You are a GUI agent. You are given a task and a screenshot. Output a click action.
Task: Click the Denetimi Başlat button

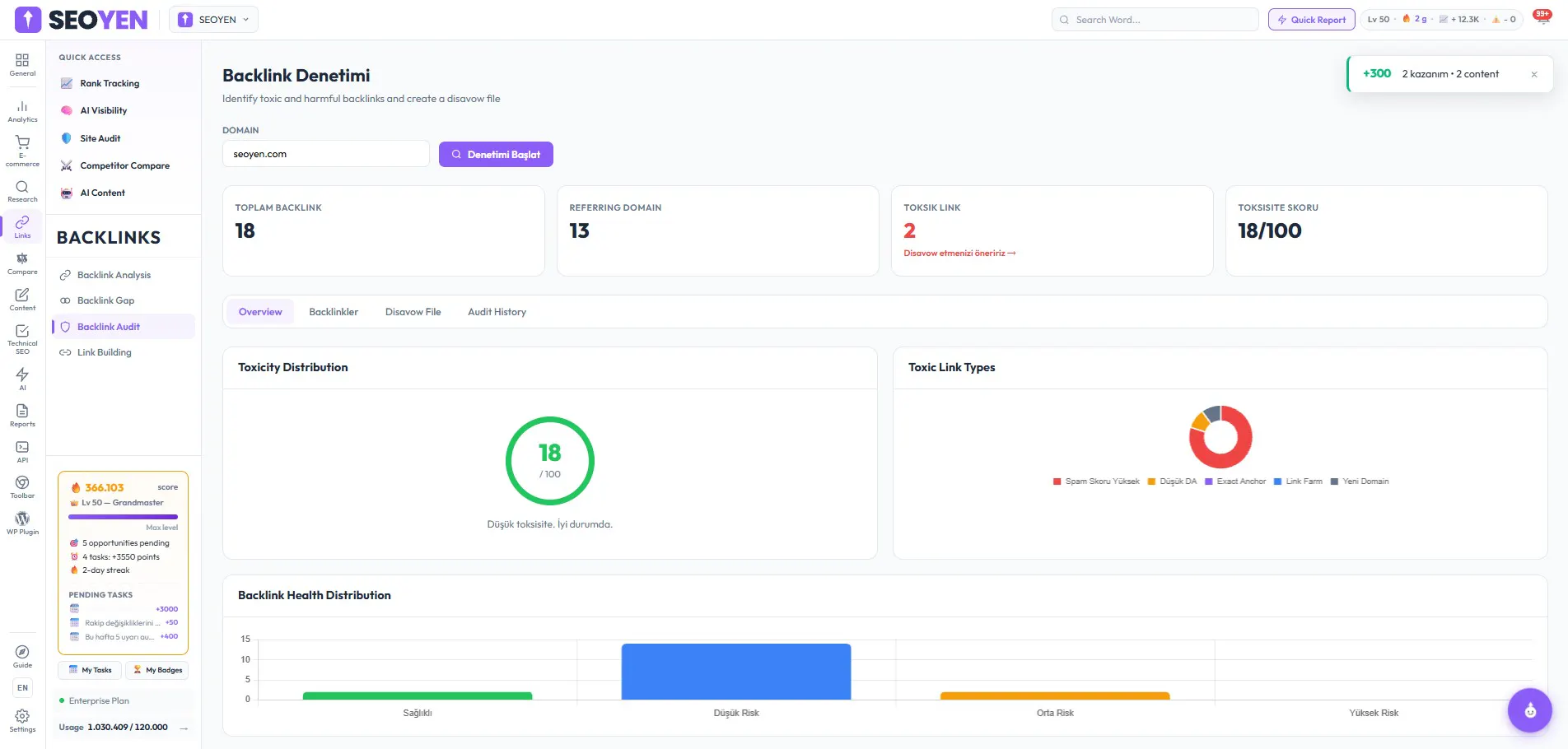click(496, 154)
